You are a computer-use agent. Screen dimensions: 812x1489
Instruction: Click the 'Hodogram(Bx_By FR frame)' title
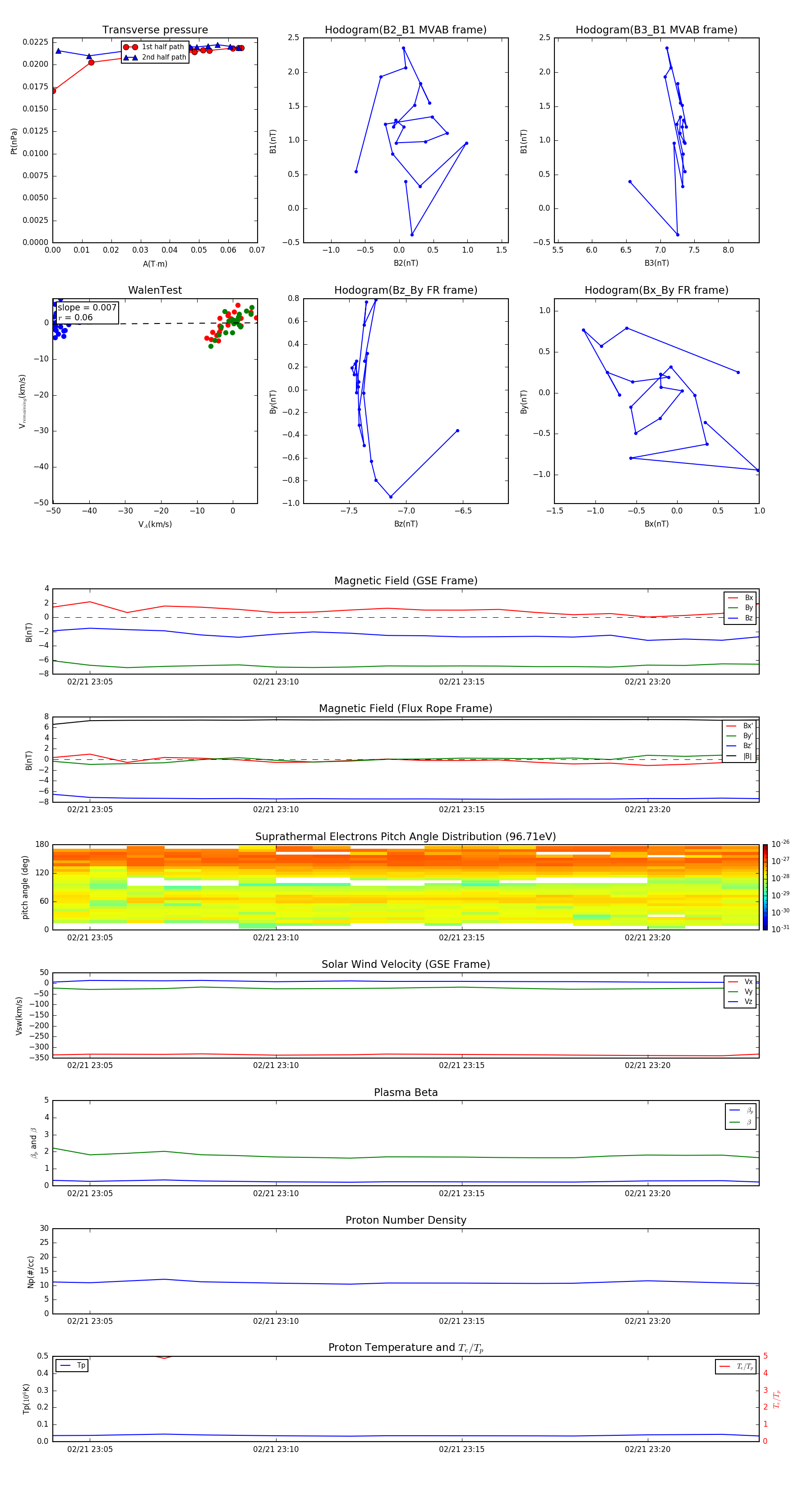tap(656, 290)
